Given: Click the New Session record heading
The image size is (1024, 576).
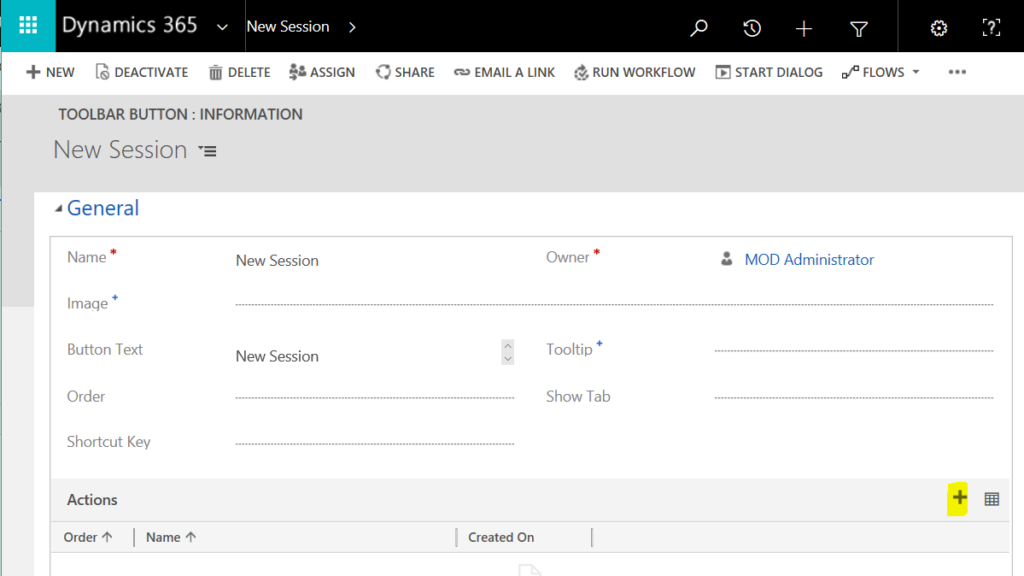Looking at the screenshot, I should [x=120, y=150].
